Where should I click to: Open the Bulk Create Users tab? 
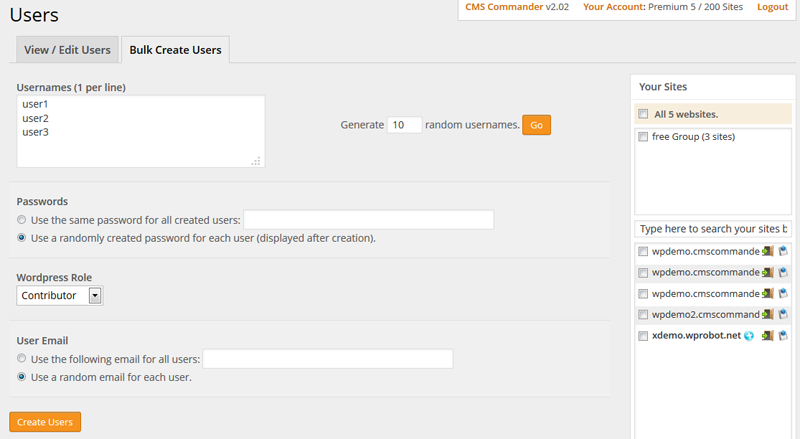tap(175, 50)
